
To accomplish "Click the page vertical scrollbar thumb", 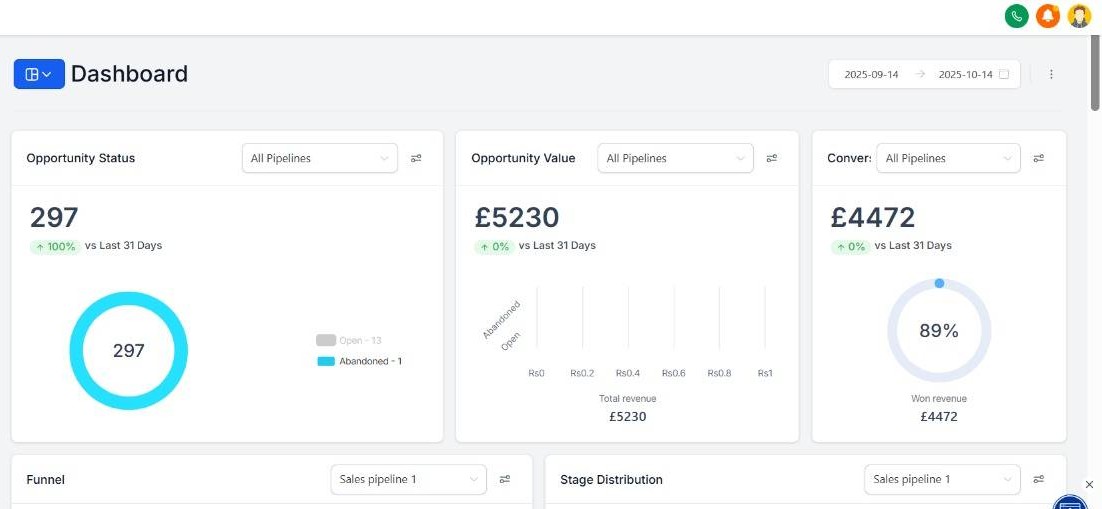I will pos(1095,72).
